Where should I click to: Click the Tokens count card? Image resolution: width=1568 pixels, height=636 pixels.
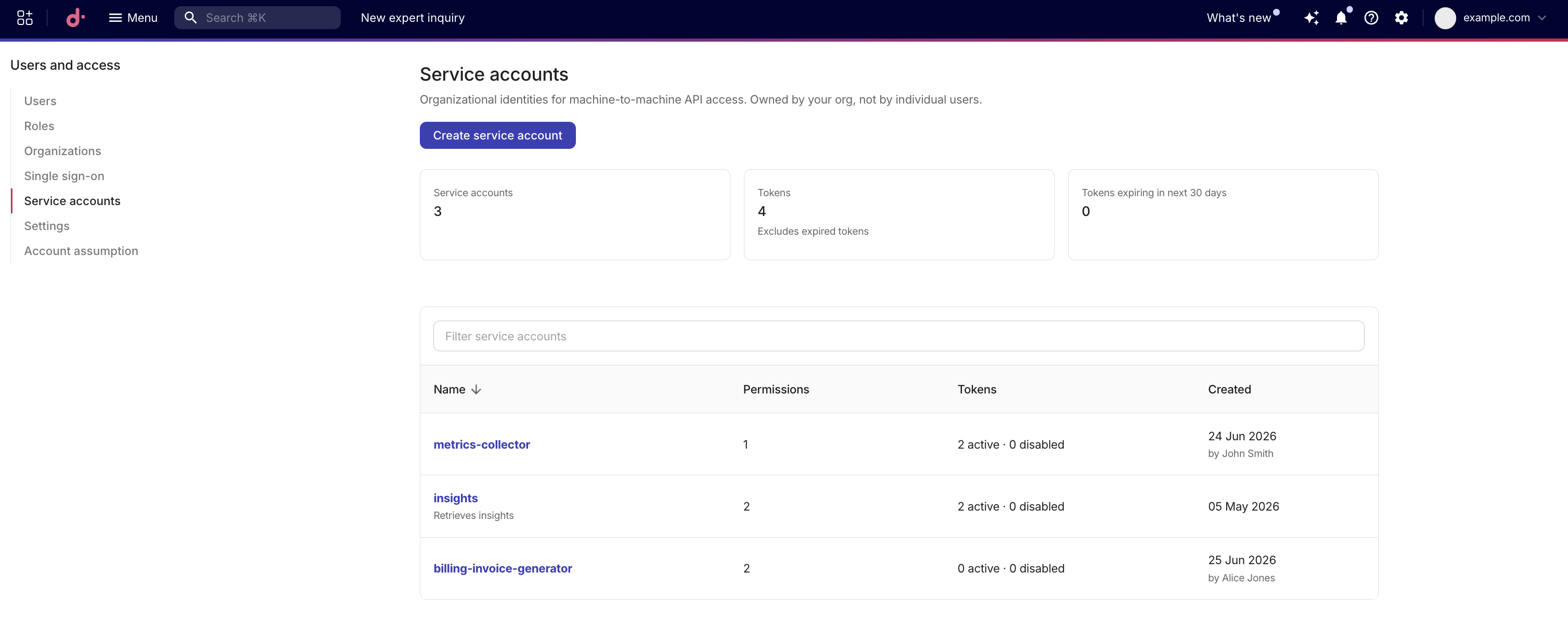pyautogui.click(x=898, y=214)
